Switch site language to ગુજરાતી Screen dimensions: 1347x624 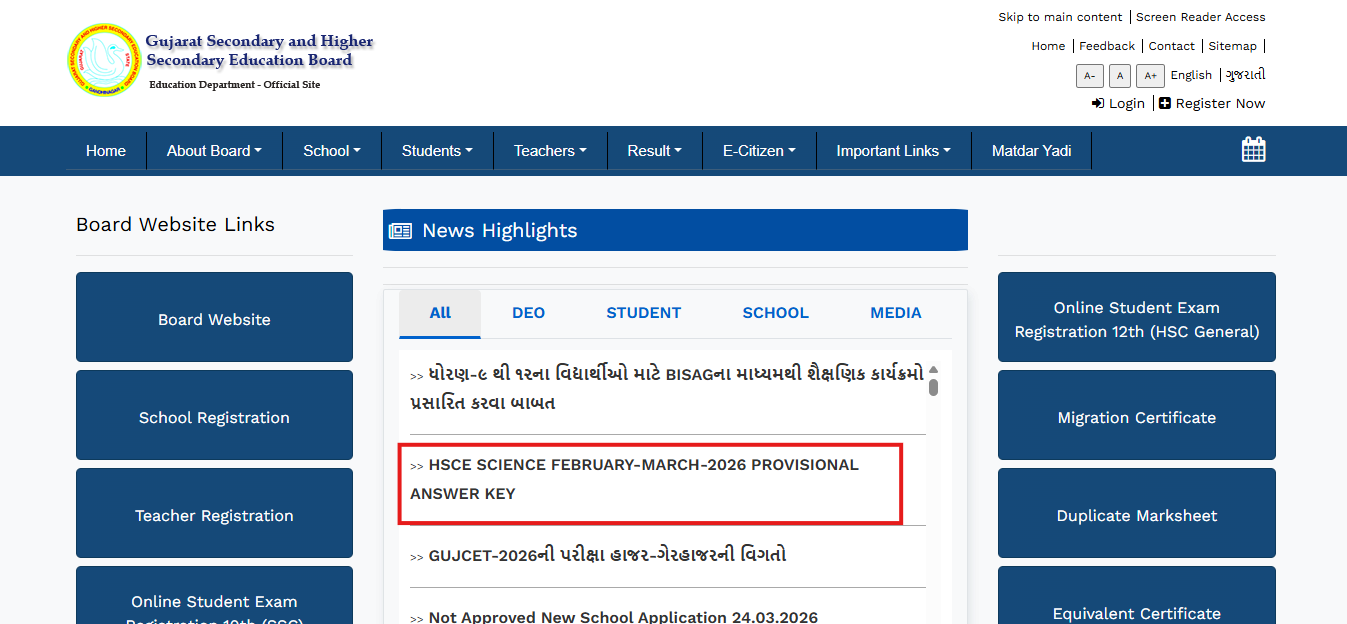[1246, 75]
